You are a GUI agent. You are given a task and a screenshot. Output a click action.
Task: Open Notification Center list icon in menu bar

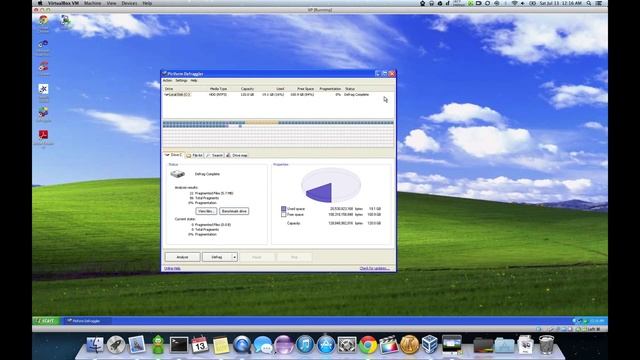pyautogui.click(x=598, y=3)
